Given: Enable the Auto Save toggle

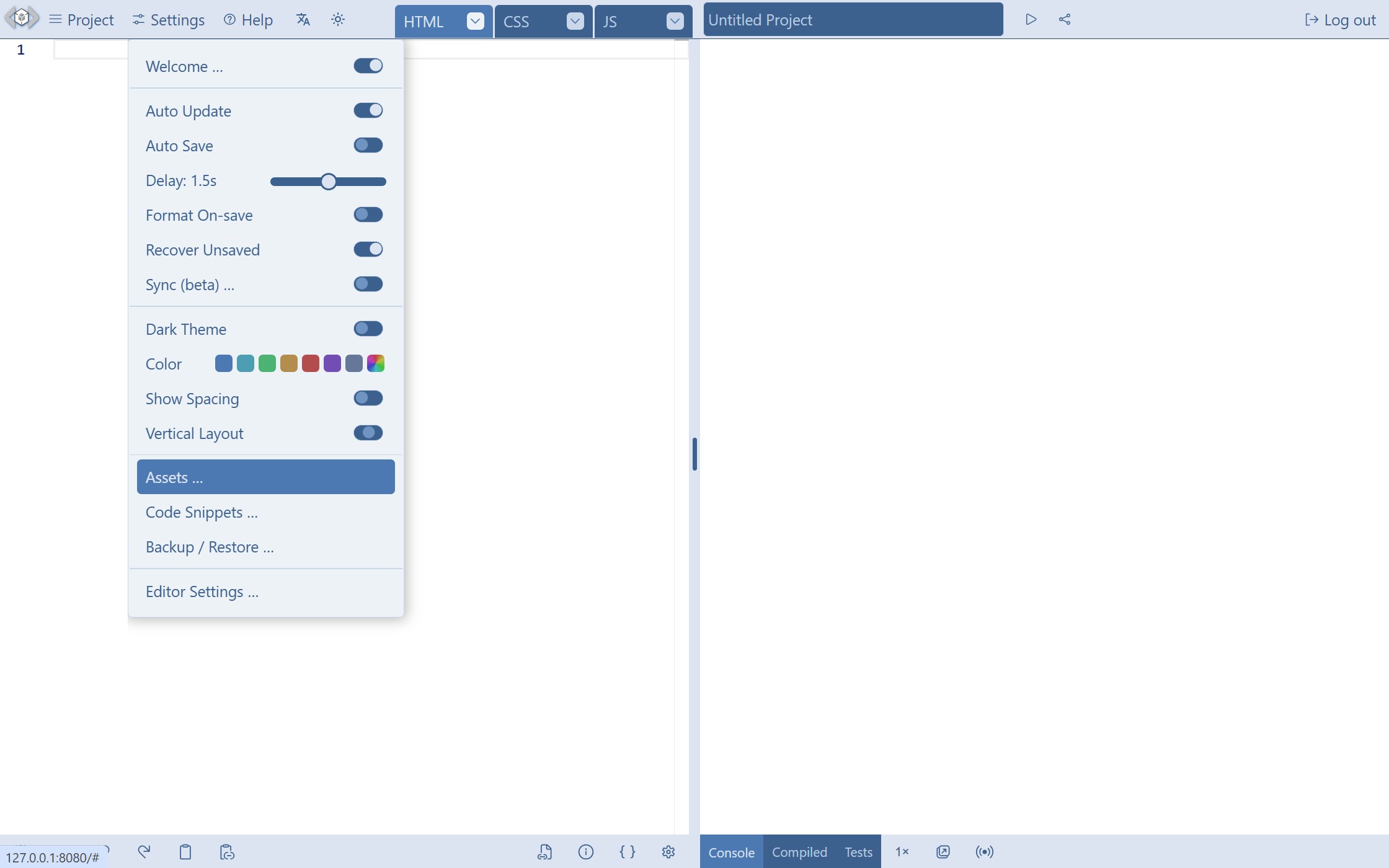Looking at the screenshot, I should coord(368,145).
